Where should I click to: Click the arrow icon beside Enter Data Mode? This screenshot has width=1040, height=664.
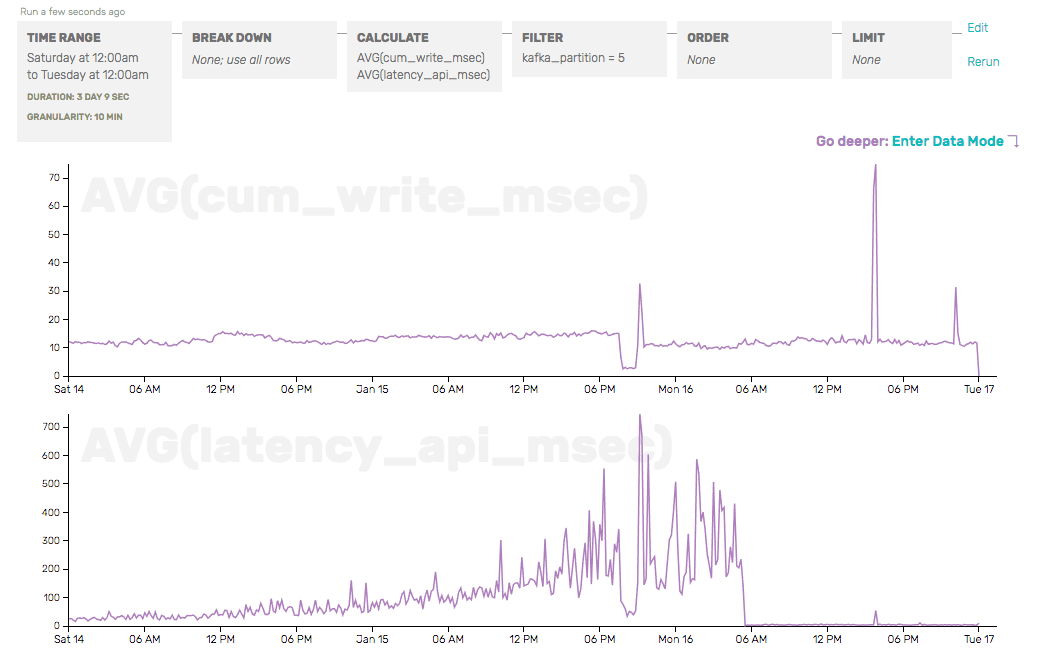(x=1014, y=142)
